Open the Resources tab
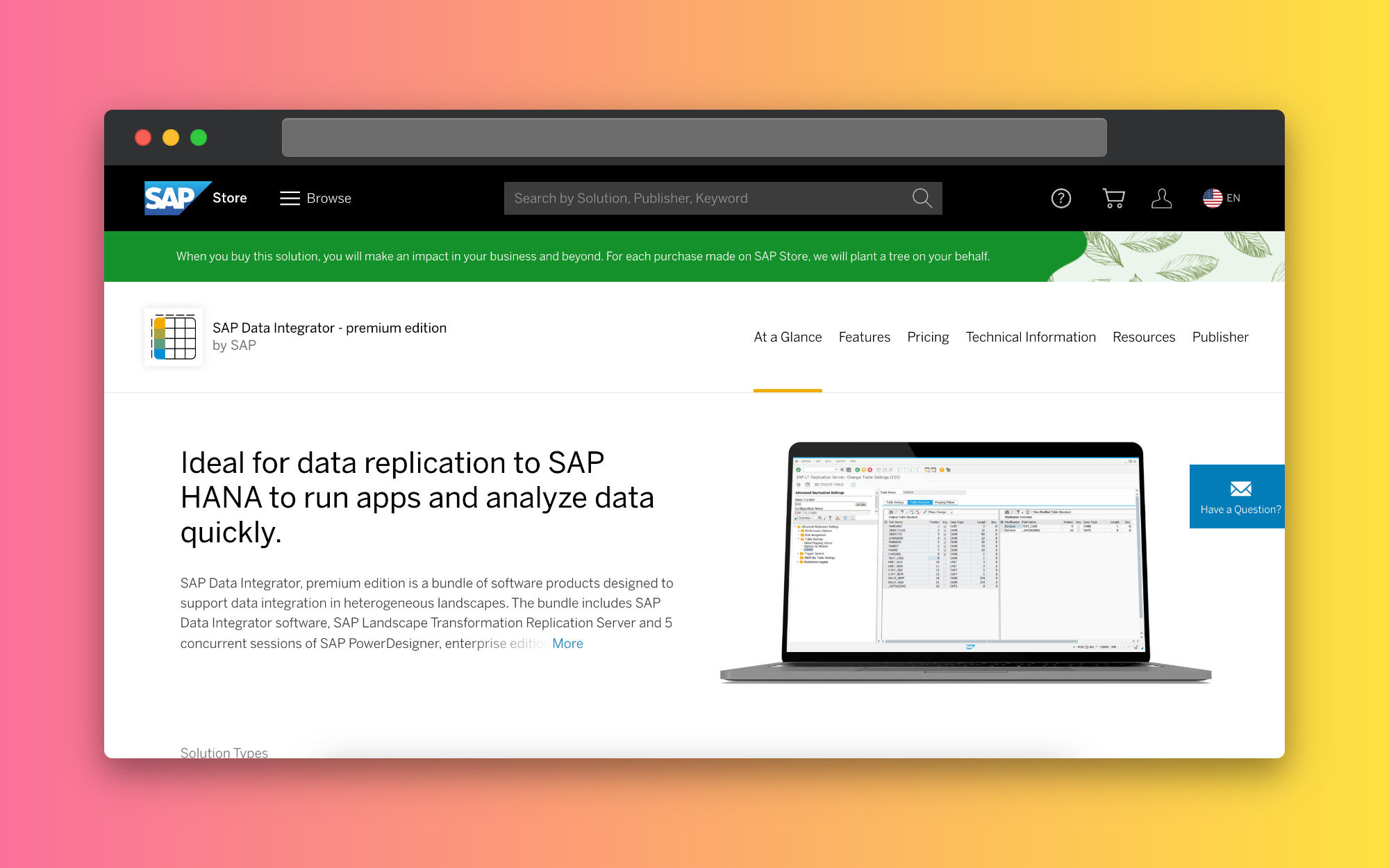This screenshot has height=868, width=1389. (1144, 337)
